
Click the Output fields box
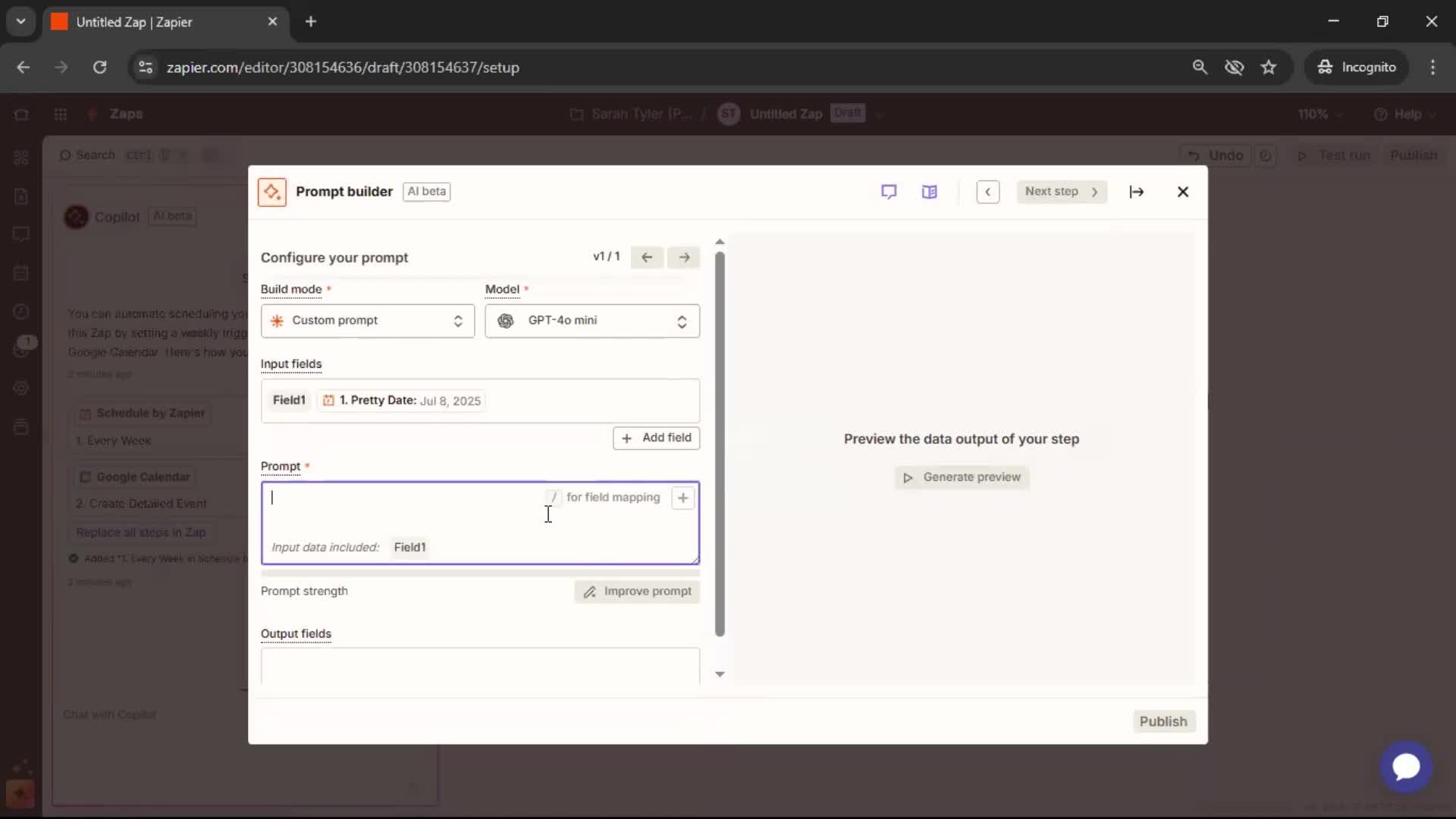click(x=480, y=666)
